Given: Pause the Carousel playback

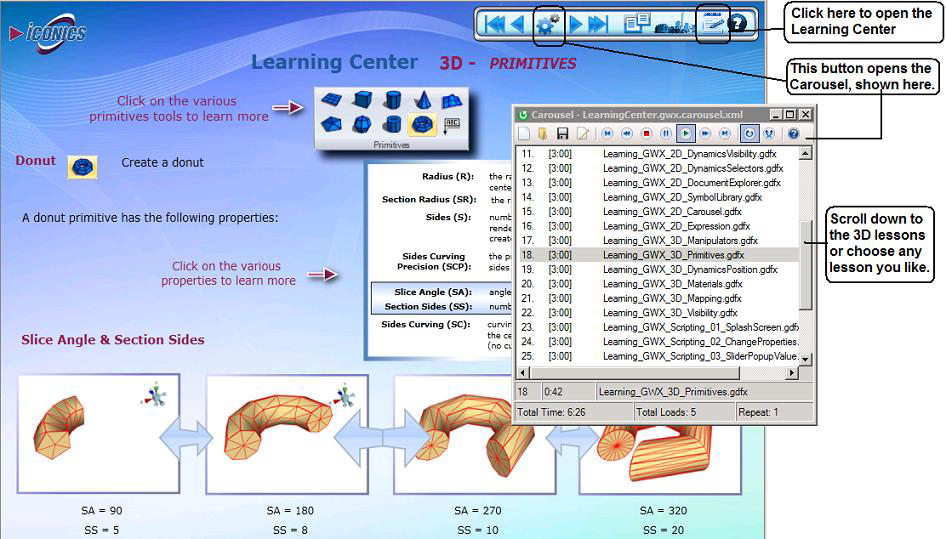Looking at the screenshot, I should coord(666,133).
